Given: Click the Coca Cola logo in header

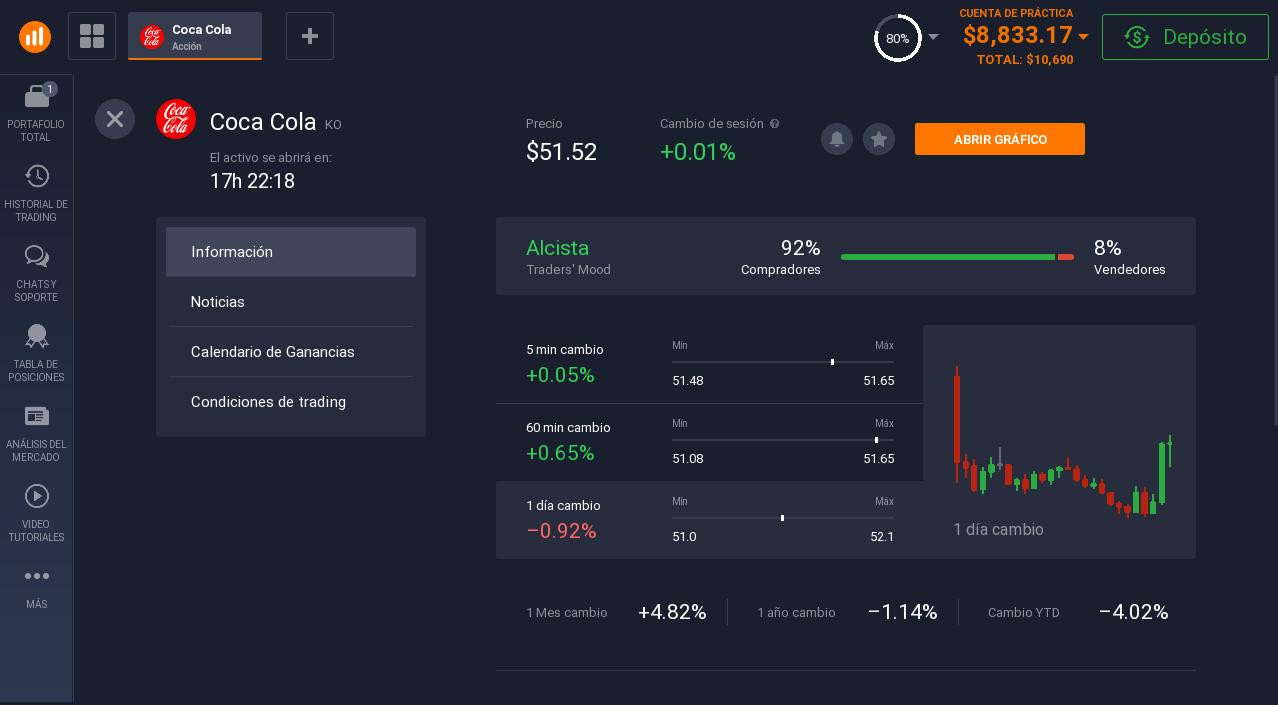Looking at the screenshot, I should (x=176, y=119).
